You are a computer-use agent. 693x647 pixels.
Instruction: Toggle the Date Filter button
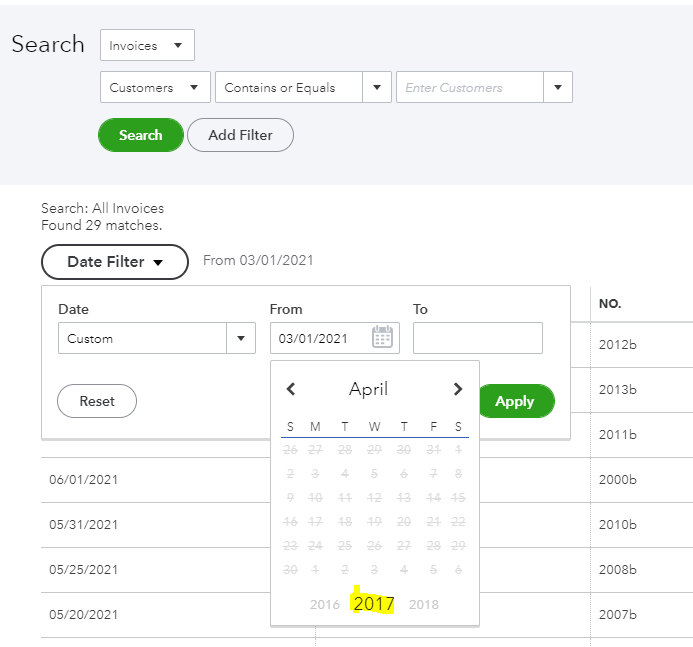(115, 262)
